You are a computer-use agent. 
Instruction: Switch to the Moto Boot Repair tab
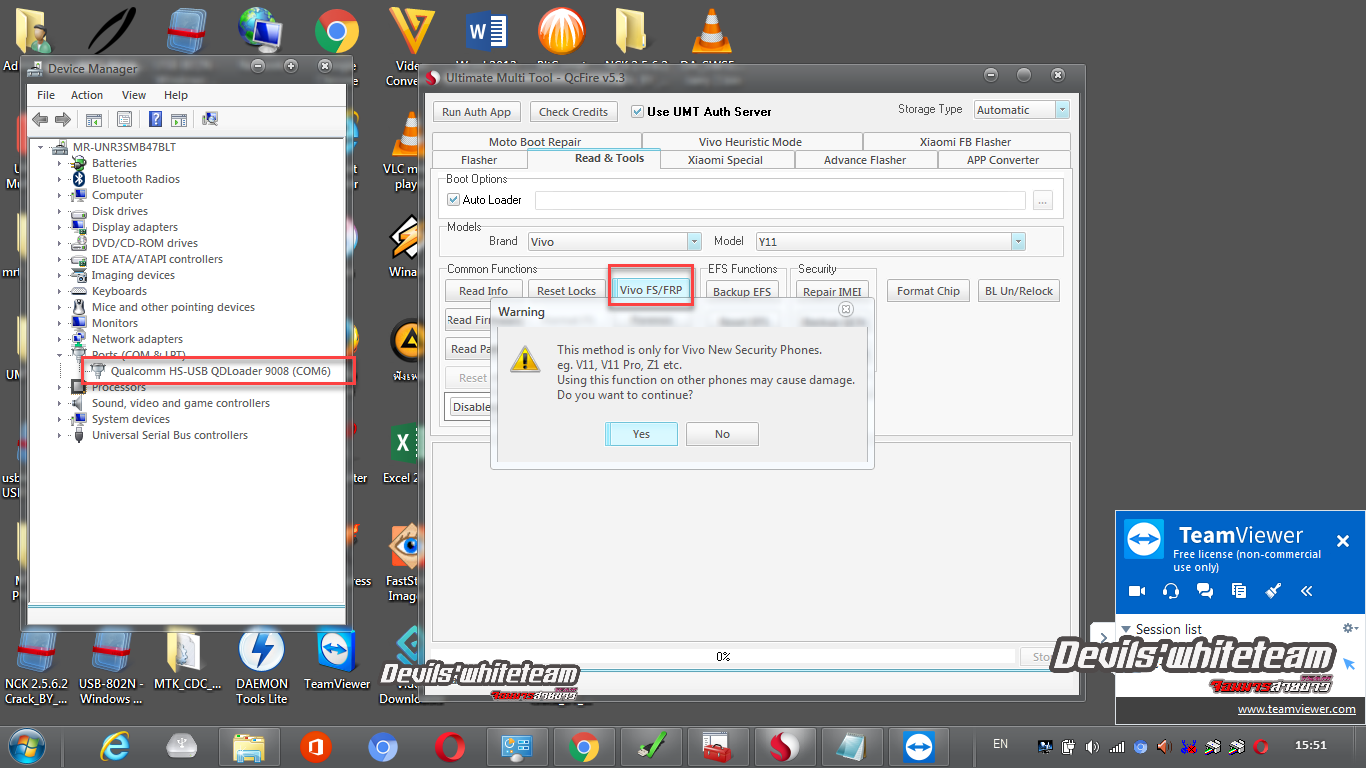tap(535, 142)
